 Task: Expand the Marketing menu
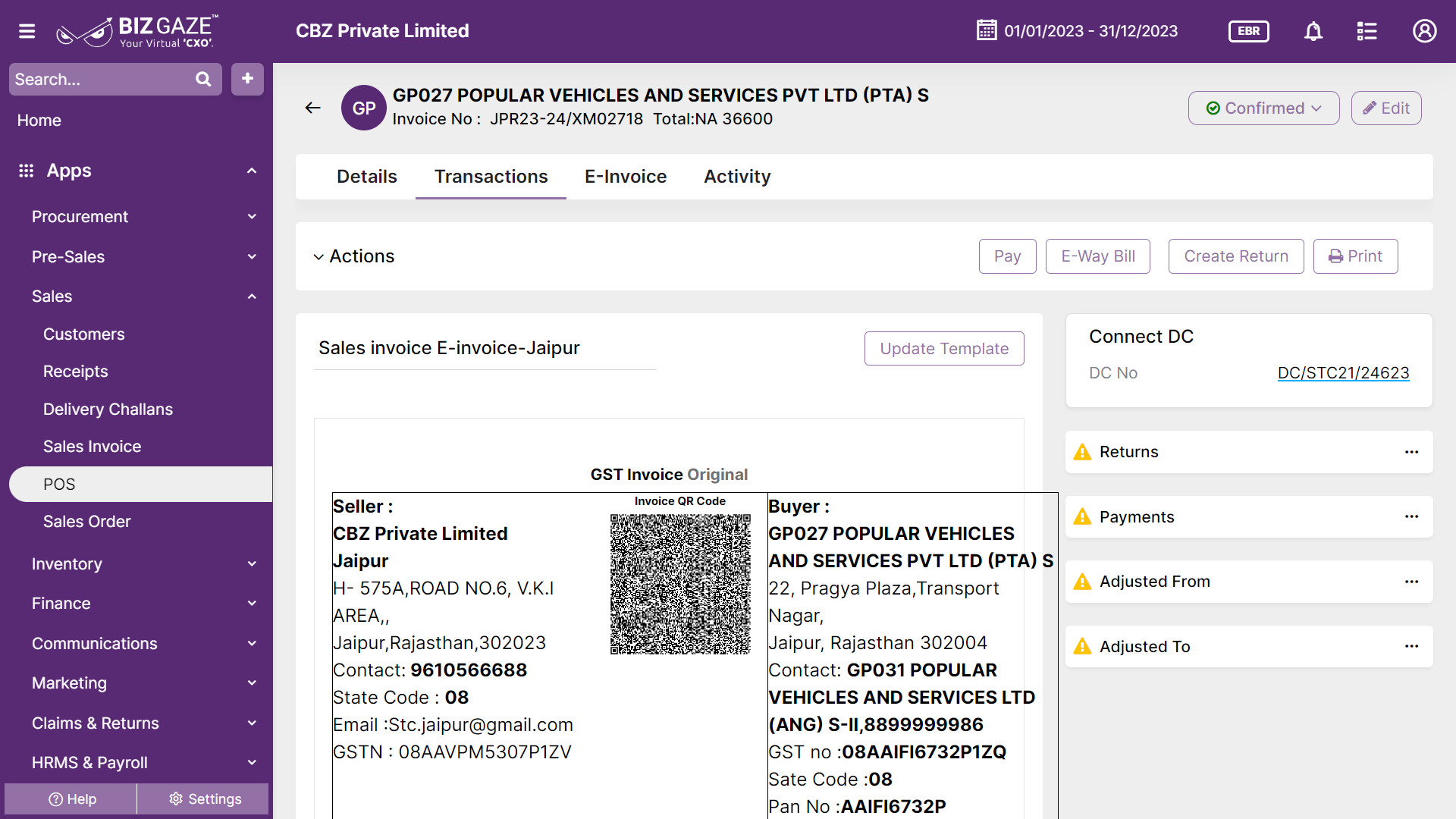coord(252,683)
